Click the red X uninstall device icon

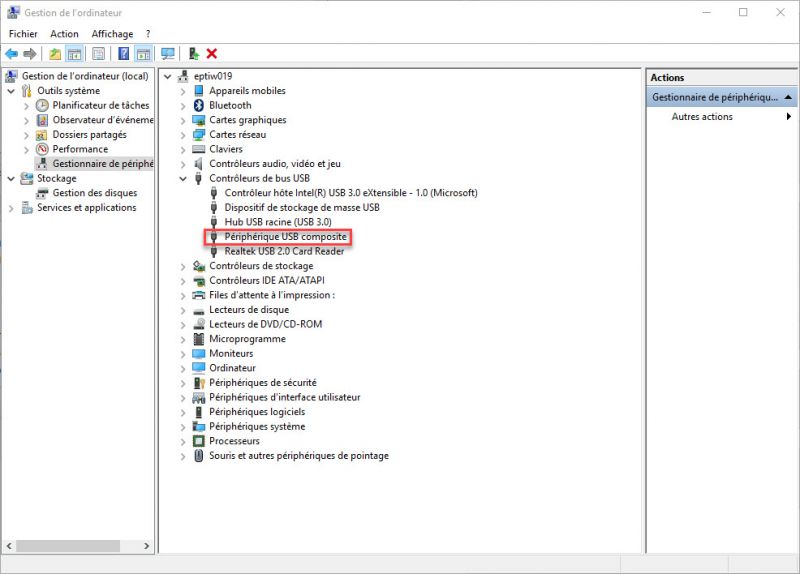[212, 54]
